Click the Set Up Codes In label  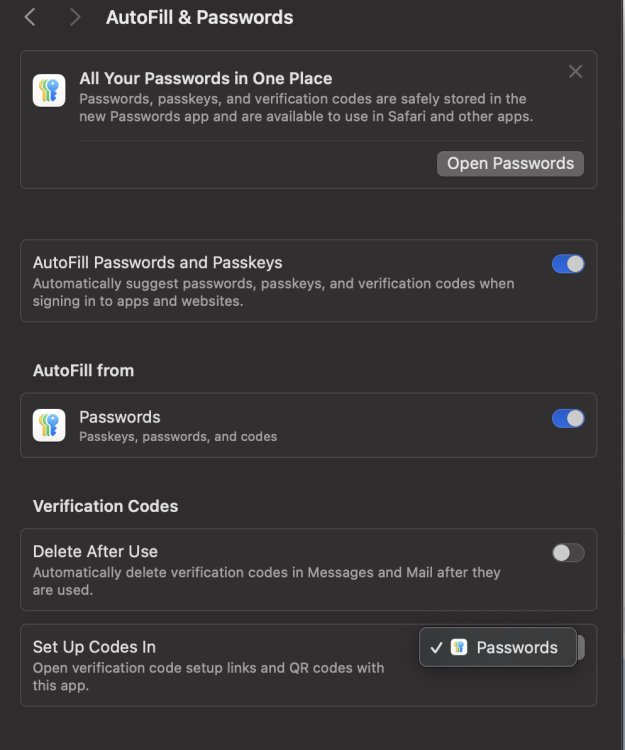point(94,647)
